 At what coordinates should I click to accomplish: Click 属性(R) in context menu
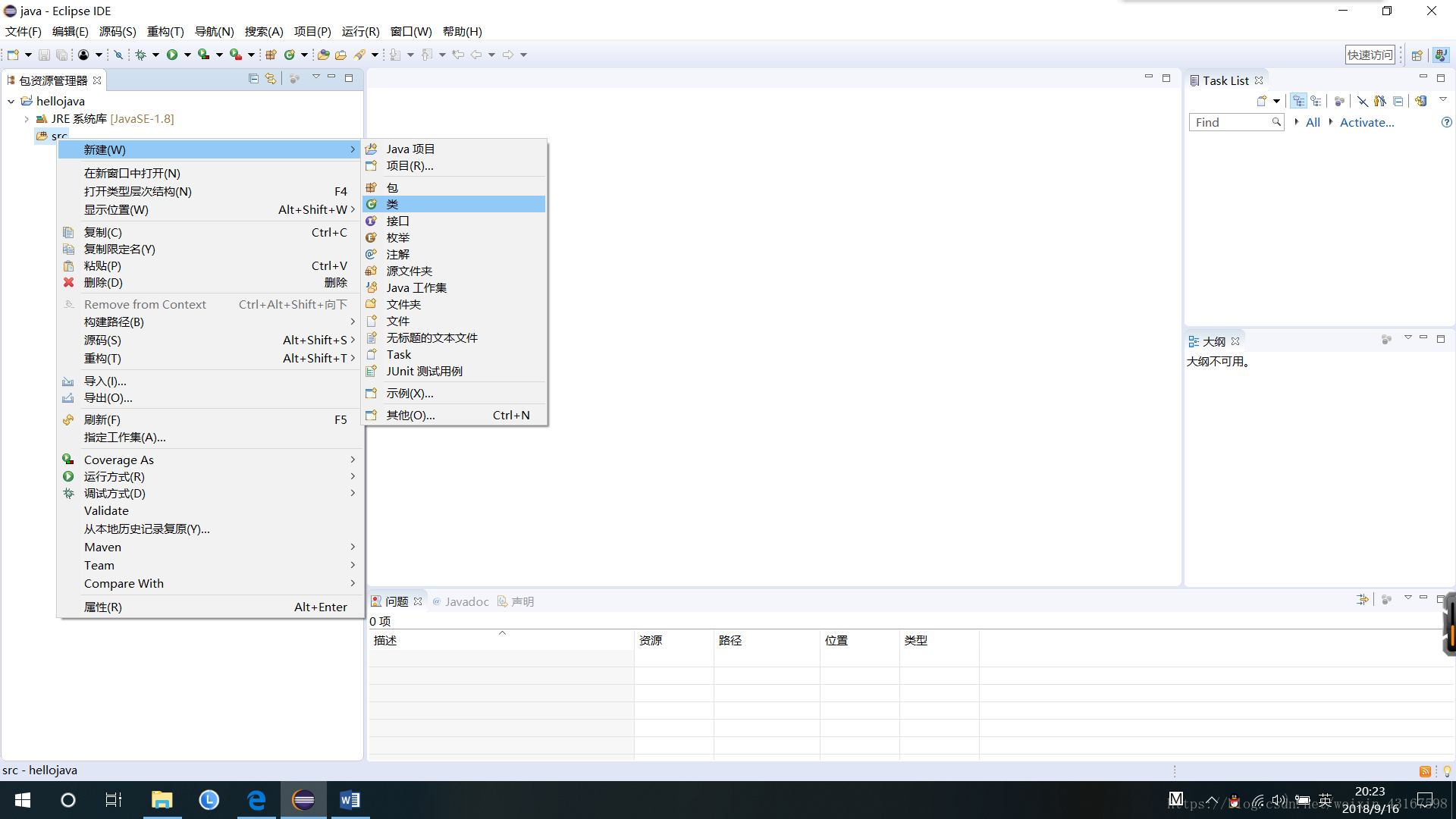click(x=210, y=607)
